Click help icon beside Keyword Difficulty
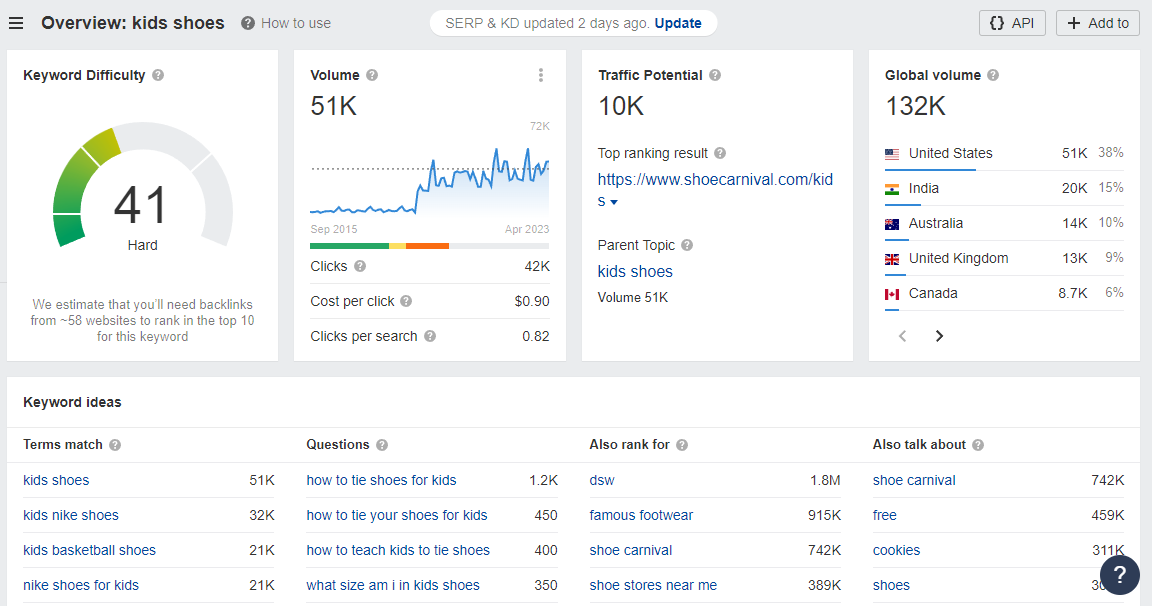The width and height of the screenshot is (1152, 606). tap(158, 75)
